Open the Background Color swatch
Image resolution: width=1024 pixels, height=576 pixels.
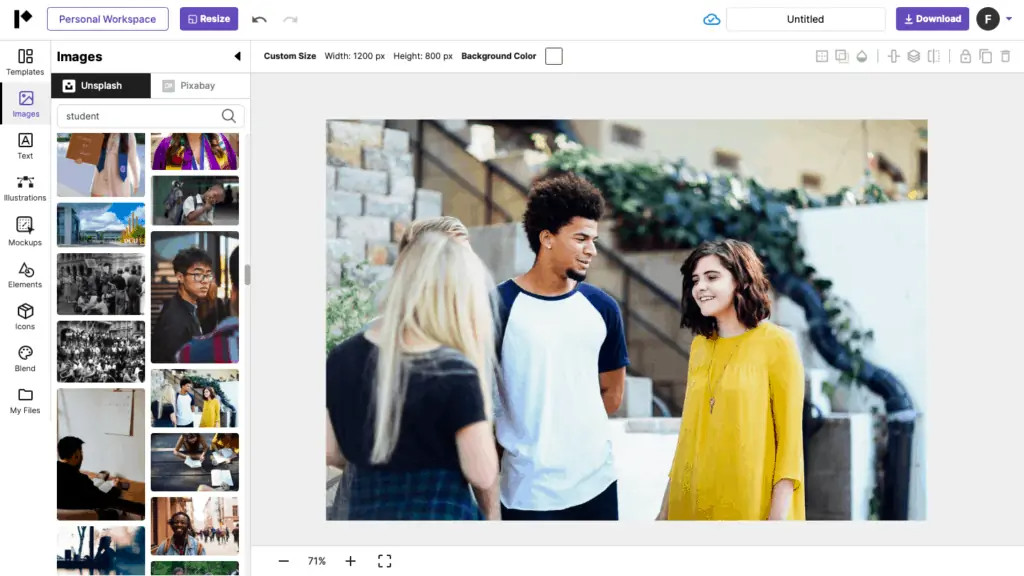tap(554, 56)
